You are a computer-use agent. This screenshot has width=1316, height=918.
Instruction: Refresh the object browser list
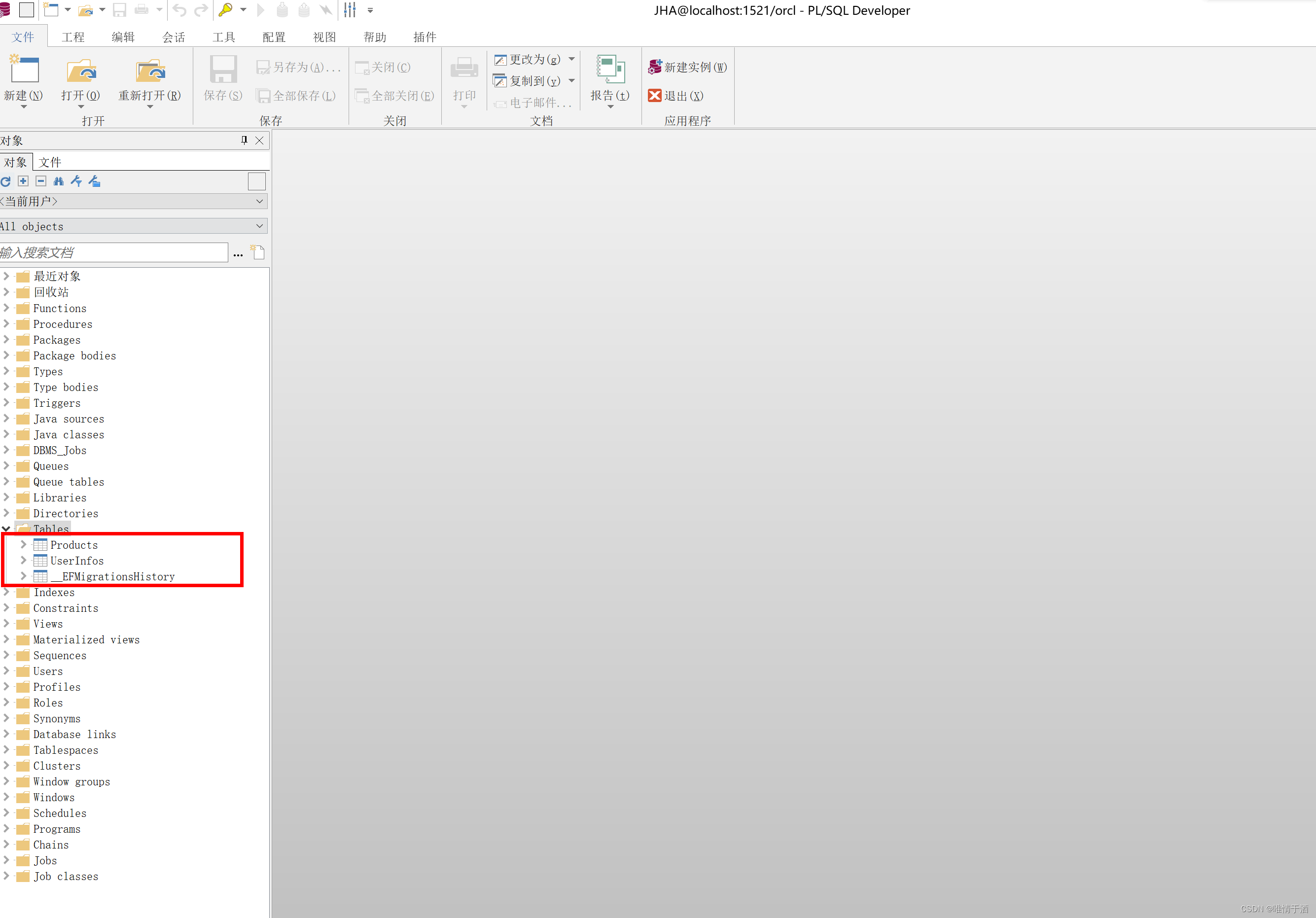pyautogui.click(x=6, y=181)
